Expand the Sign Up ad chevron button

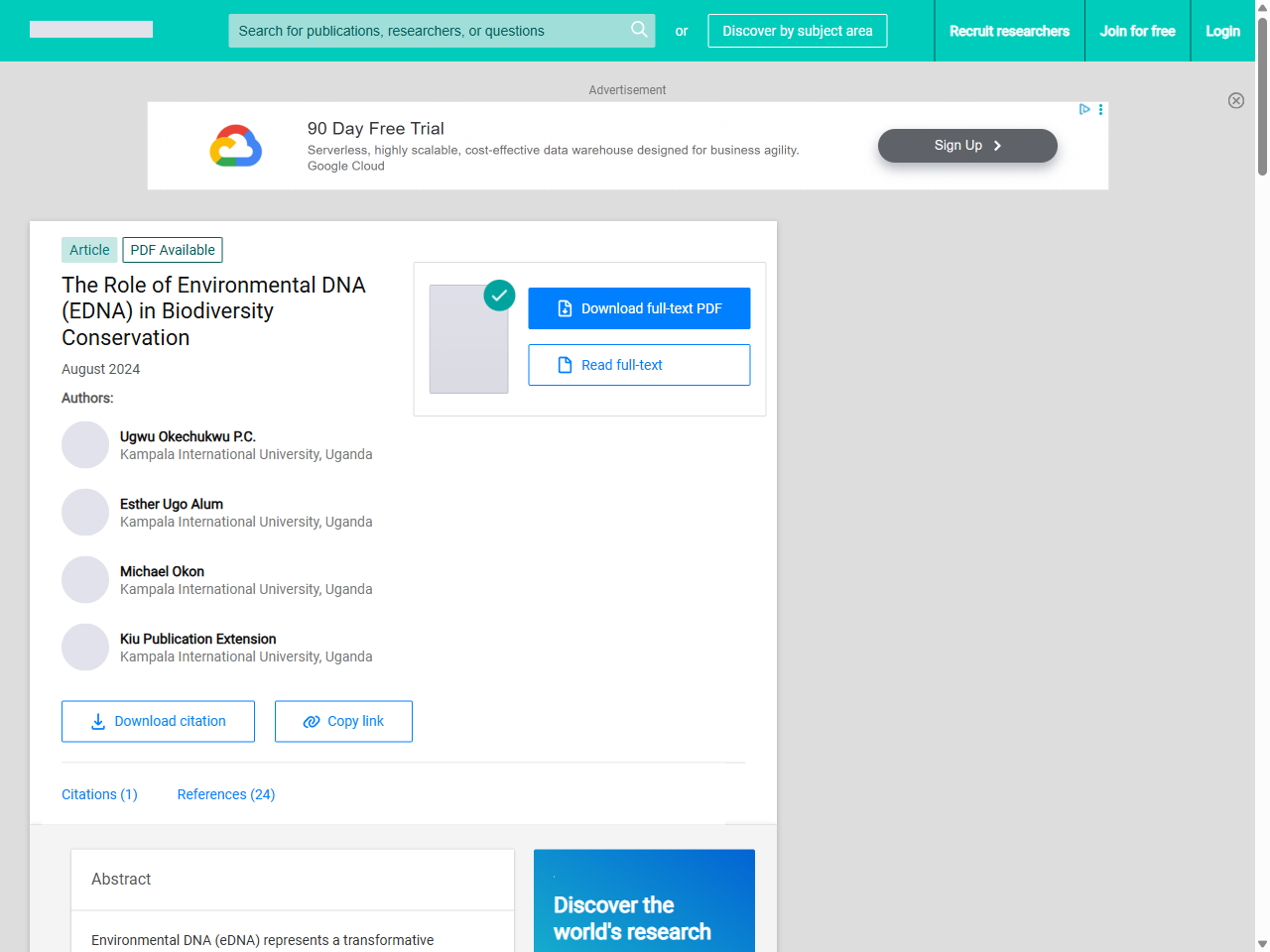coord(997,145)
